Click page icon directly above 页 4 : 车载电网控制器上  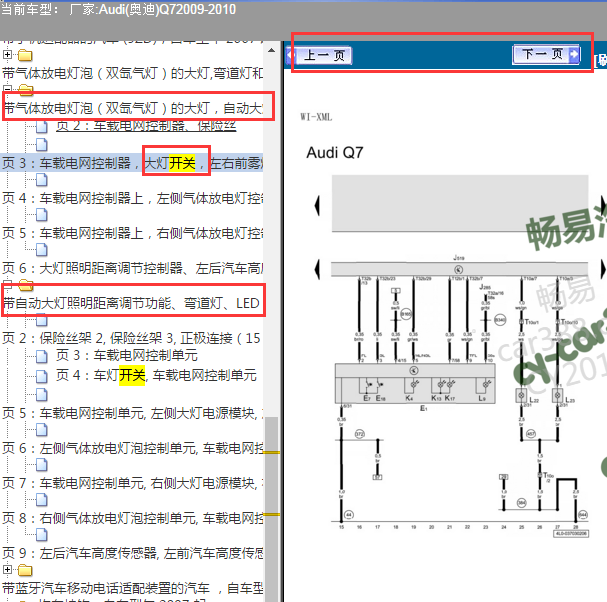[42, 180]
